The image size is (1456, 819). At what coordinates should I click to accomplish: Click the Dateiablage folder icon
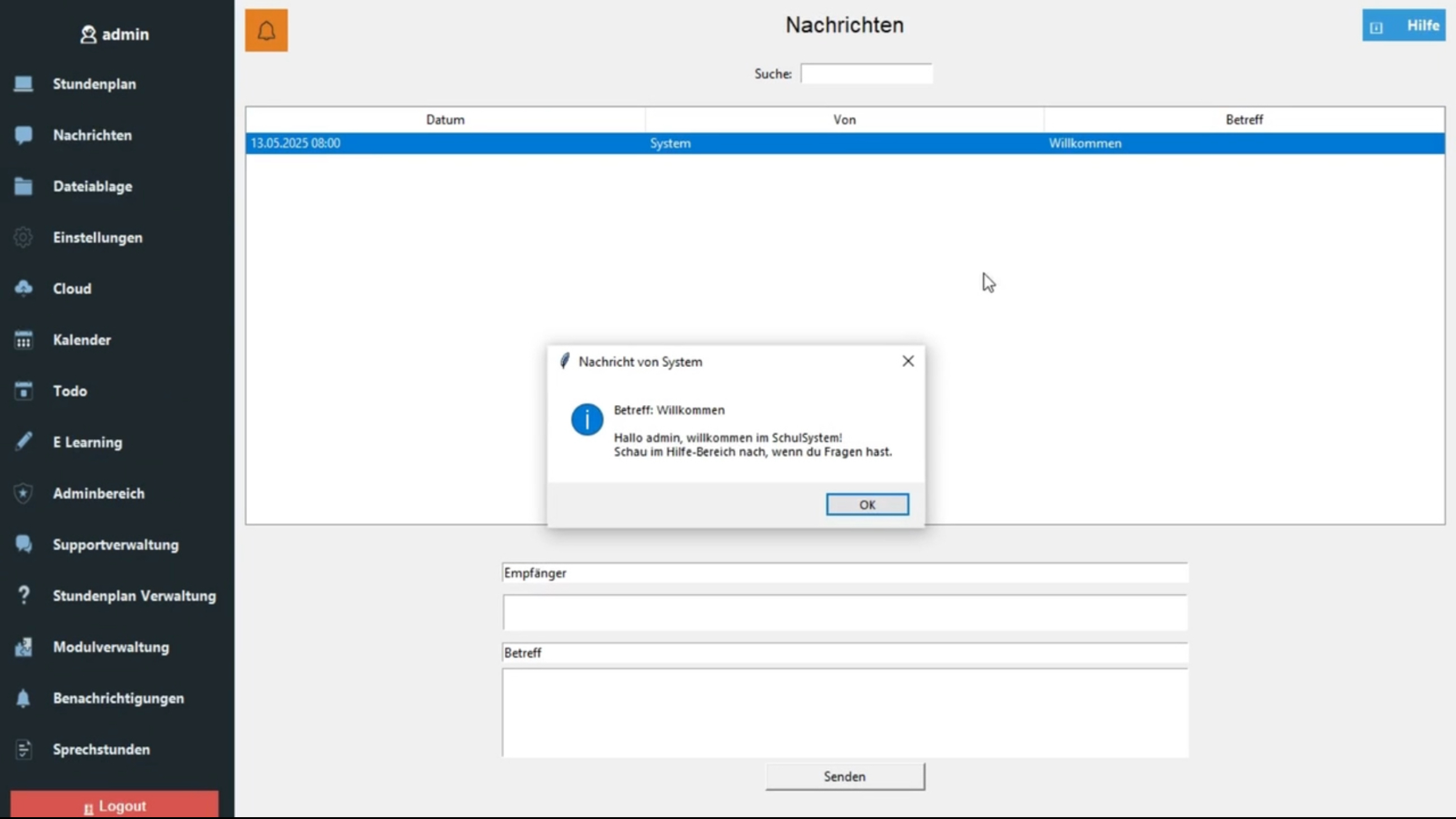23,186
